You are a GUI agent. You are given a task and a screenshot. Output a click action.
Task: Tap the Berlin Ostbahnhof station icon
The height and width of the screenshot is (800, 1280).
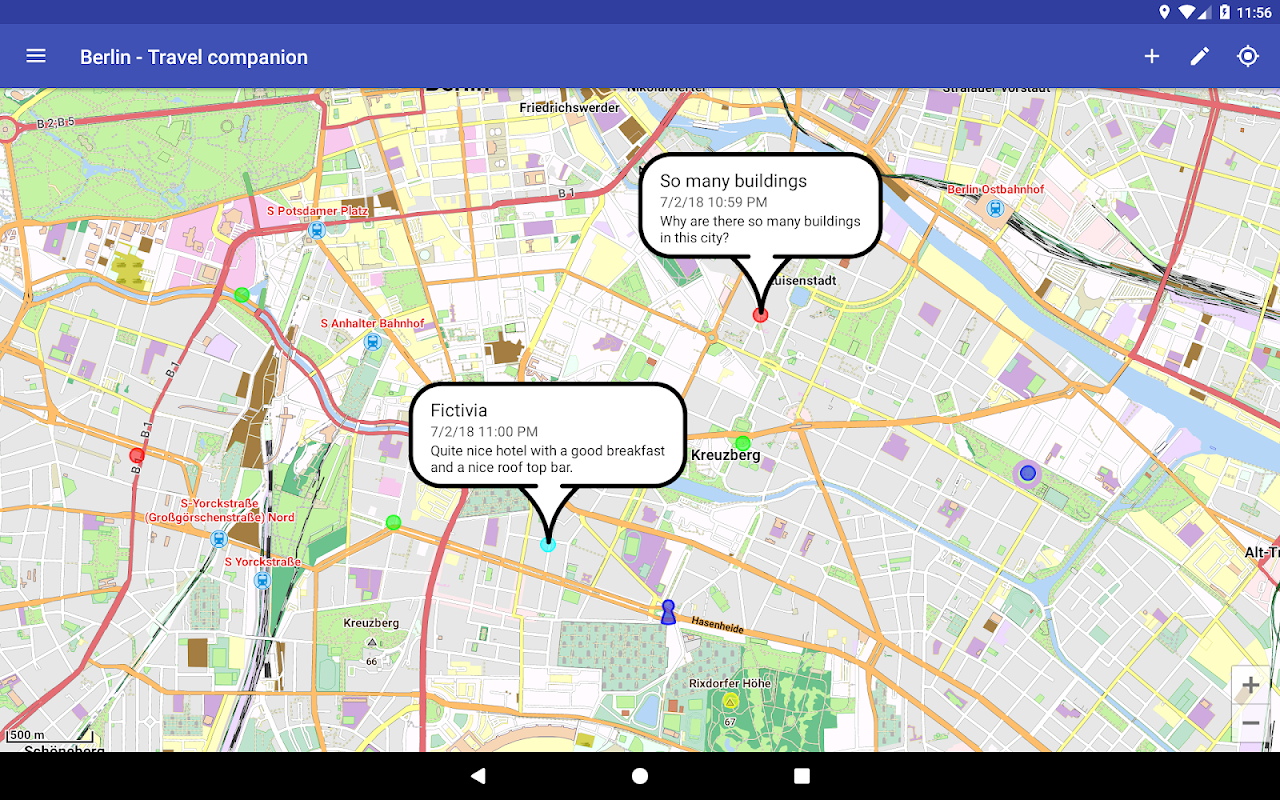coord(995,208)
